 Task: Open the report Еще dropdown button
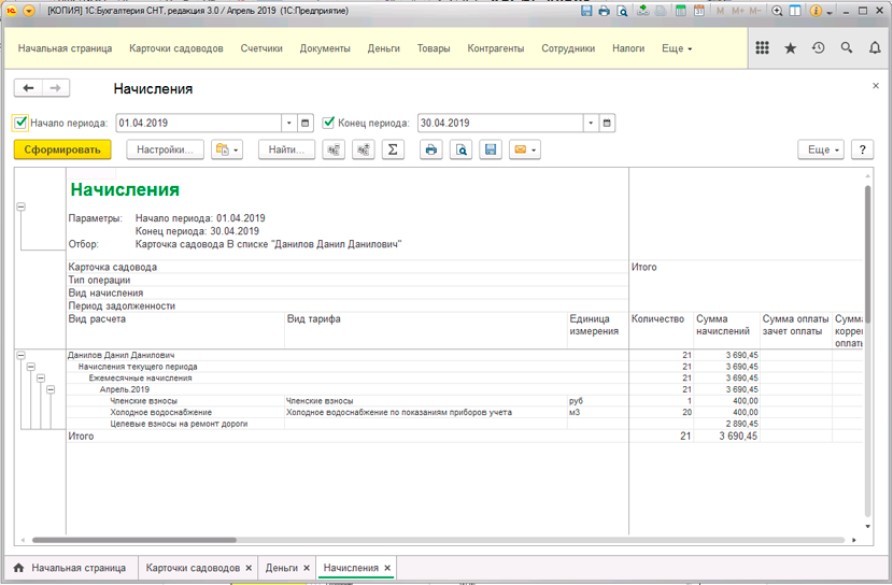[820, 150]
